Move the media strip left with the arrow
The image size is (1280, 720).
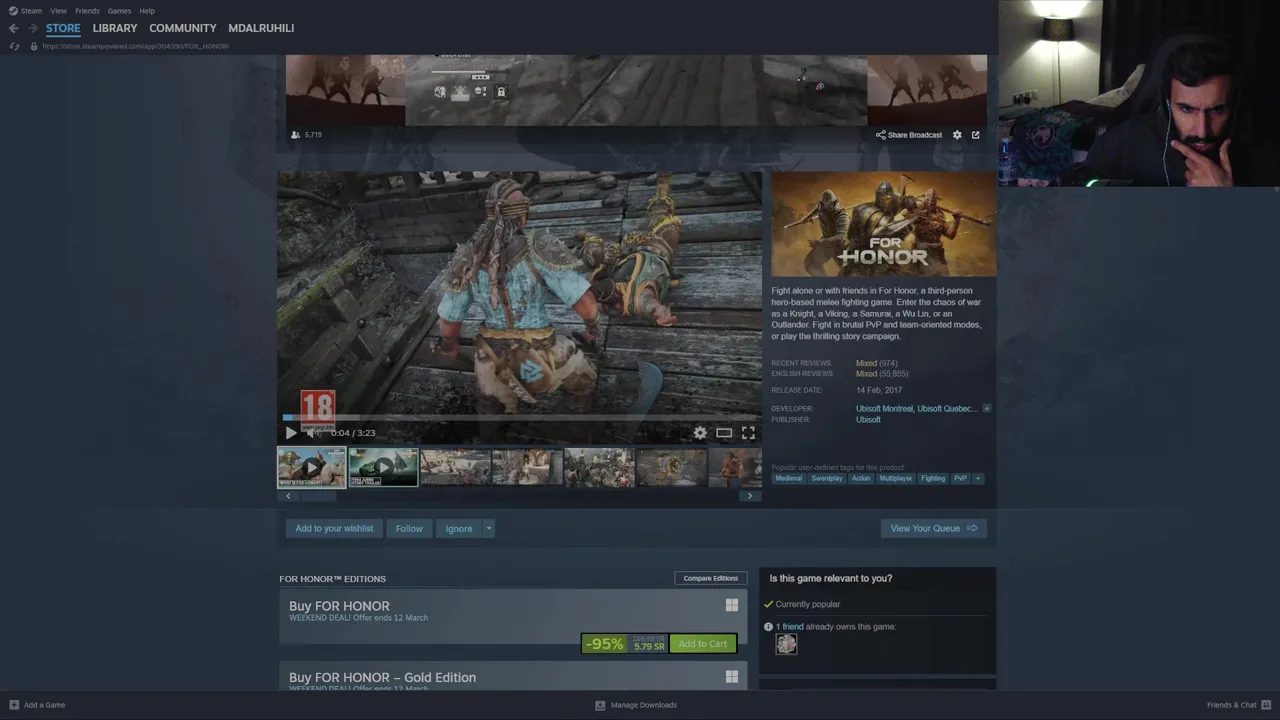coord(288,496)
